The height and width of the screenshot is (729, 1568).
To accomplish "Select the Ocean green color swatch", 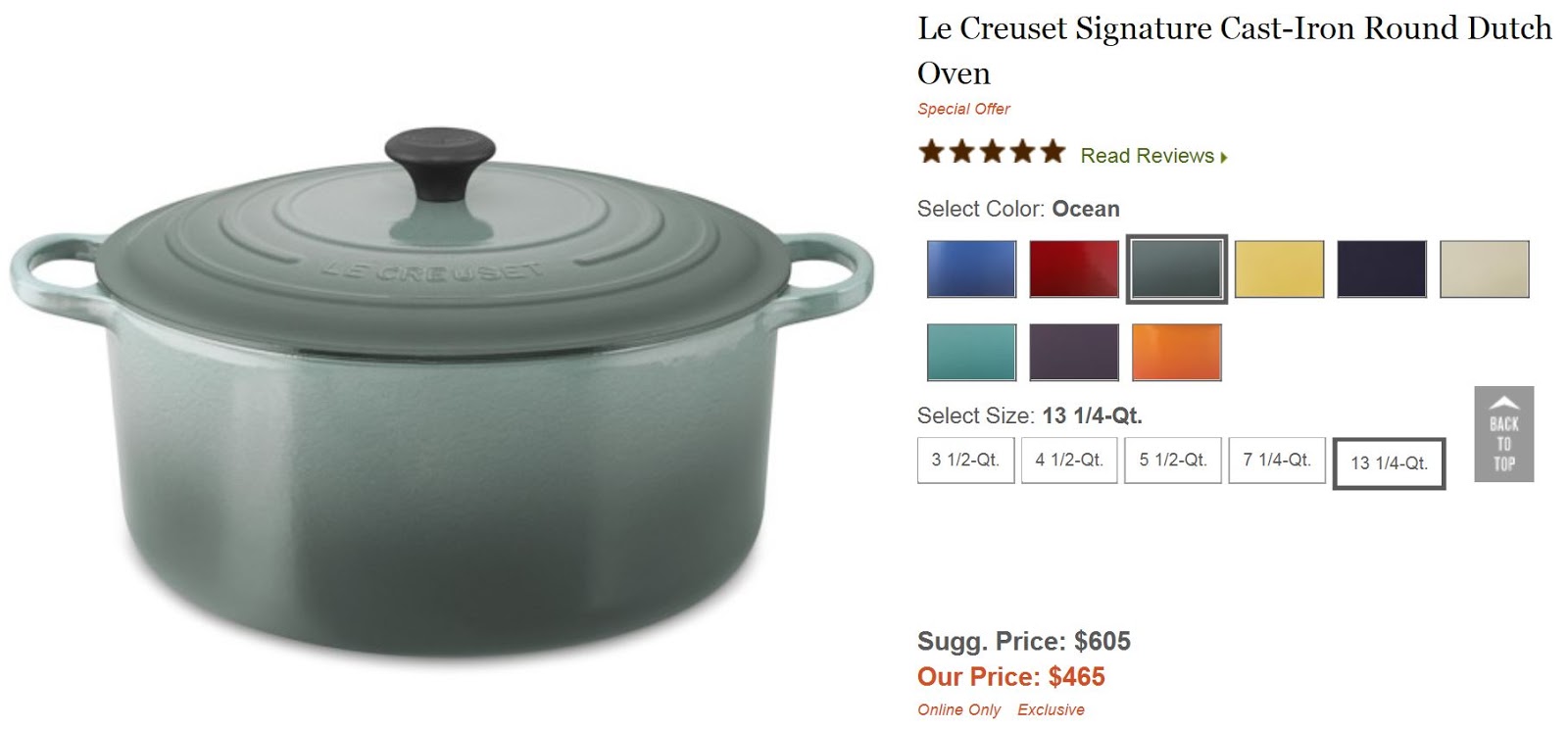I will (1176, 268).
